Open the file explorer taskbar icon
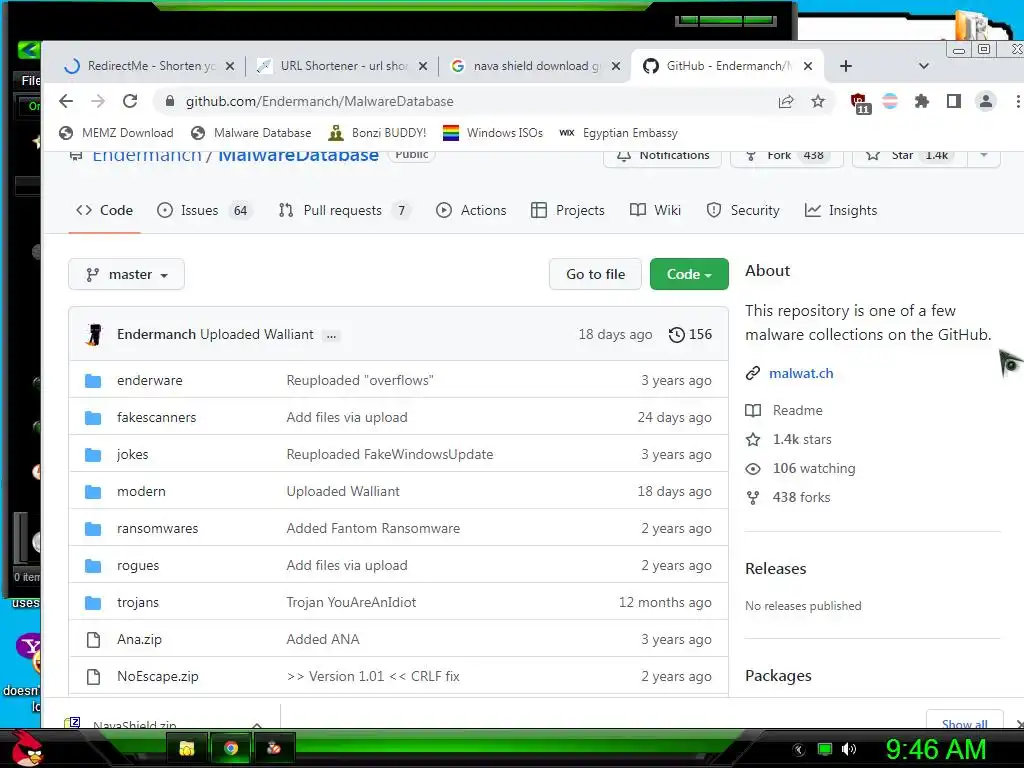 click(187, 748)
